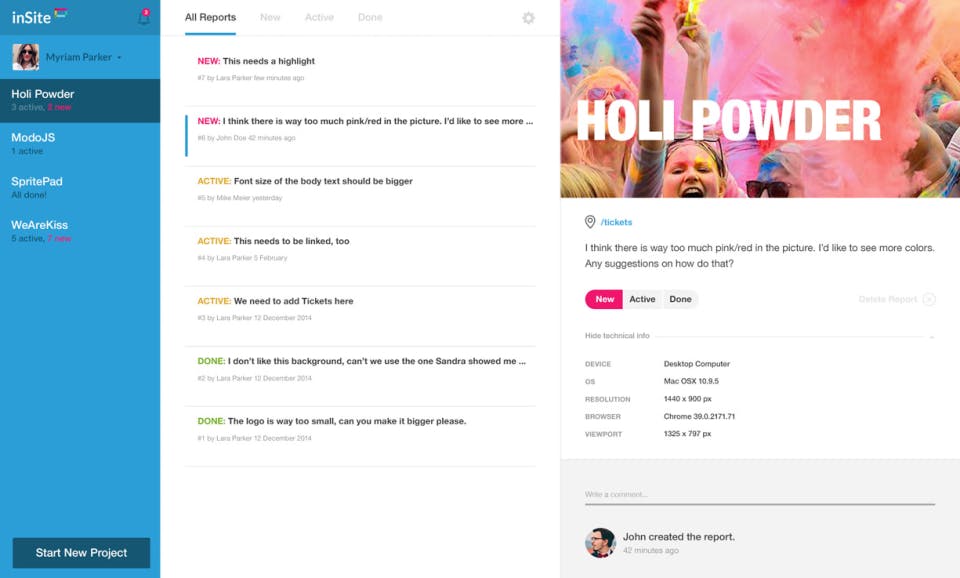Image resolution: width=960 pixels, height=578 pixels.
Task: Open the /tickets page link
Action: 616,222
